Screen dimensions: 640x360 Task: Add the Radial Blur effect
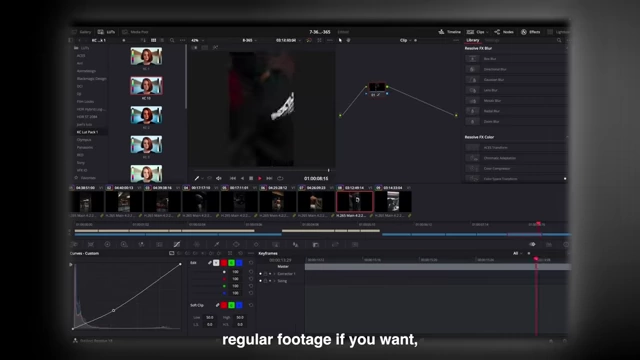pos(515,111)
